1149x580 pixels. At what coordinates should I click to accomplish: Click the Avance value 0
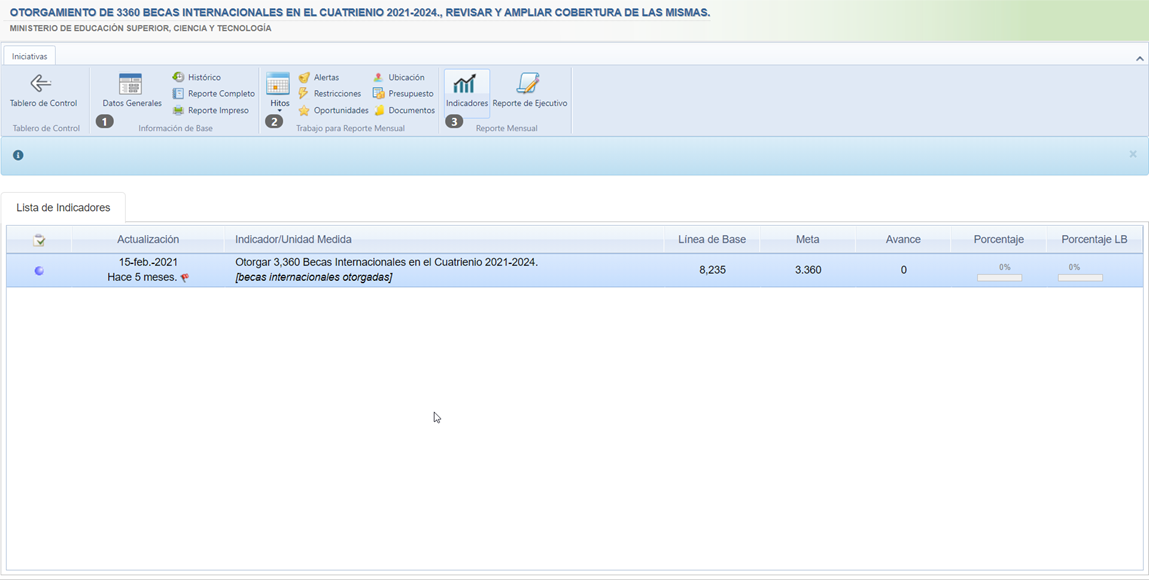click(904, 270)
